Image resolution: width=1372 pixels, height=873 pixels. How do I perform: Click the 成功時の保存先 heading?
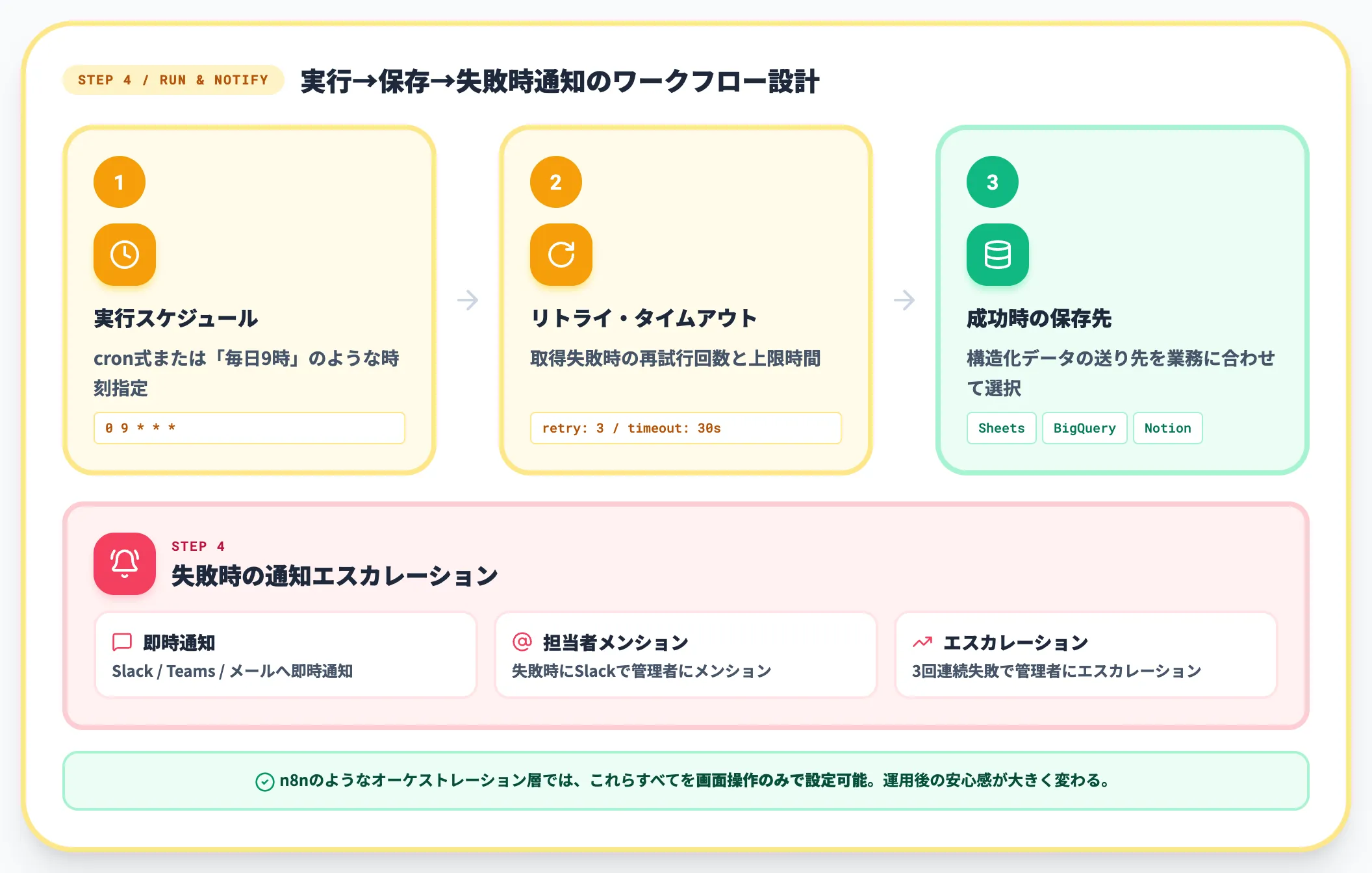click(x=1039, y=318)
